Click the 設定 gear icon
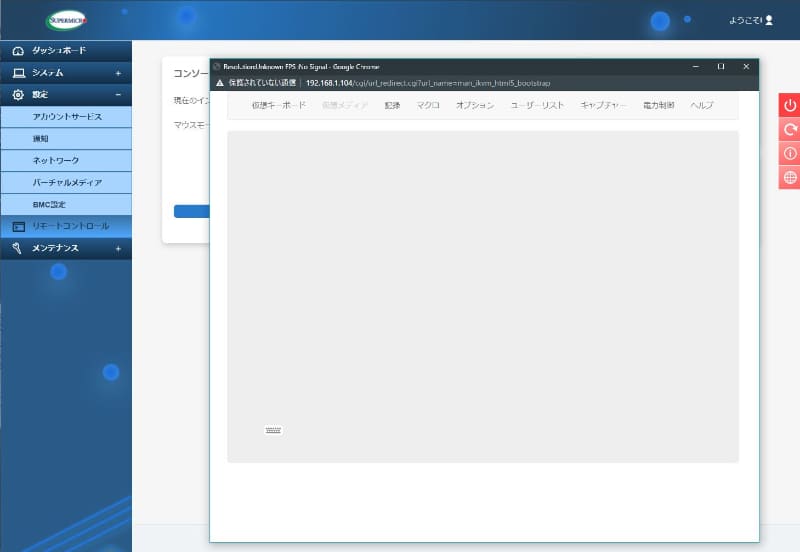This screenshot has width=800, height=552. (x=18, y=95)
